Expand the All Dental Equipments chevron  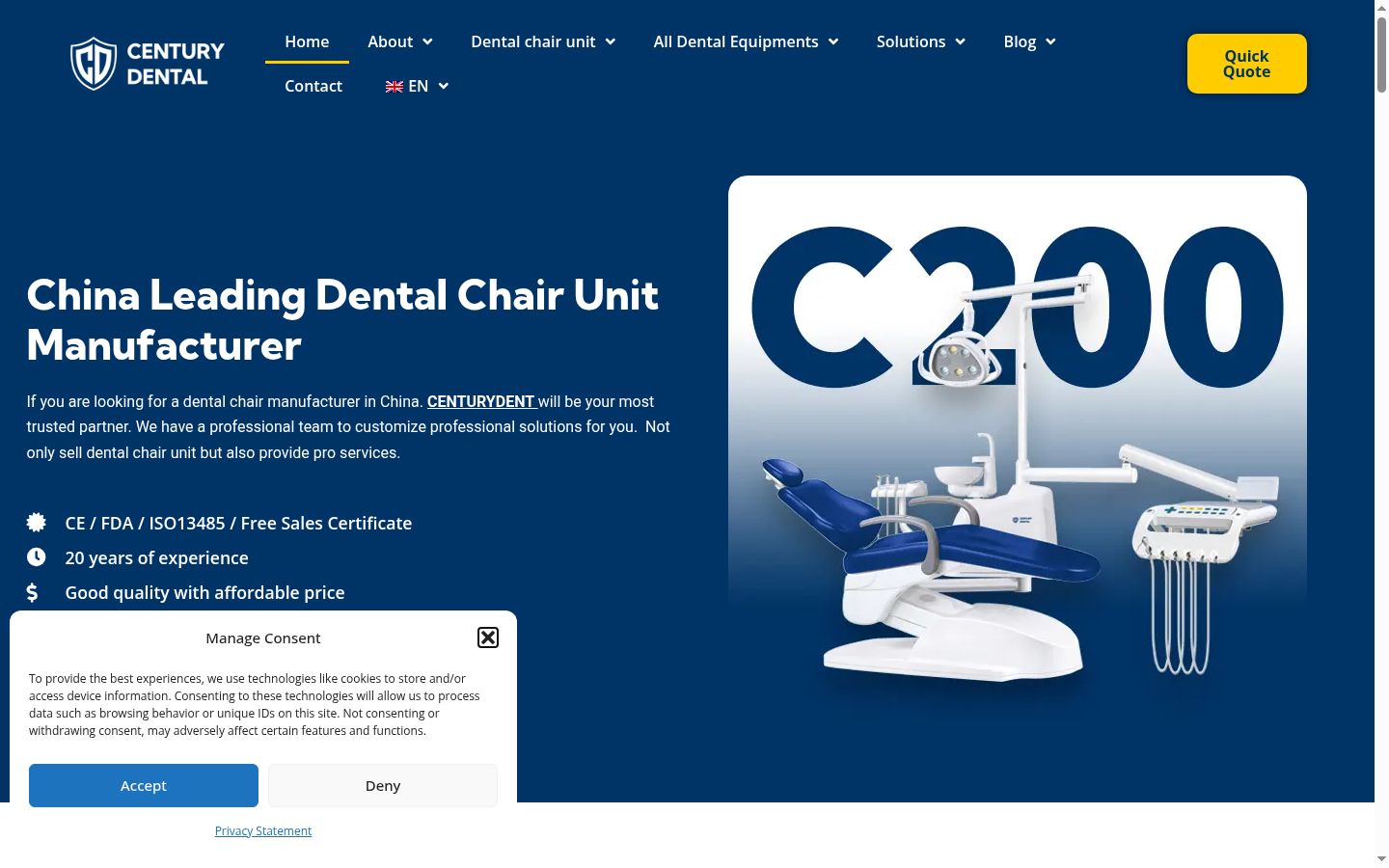point(833,41)
